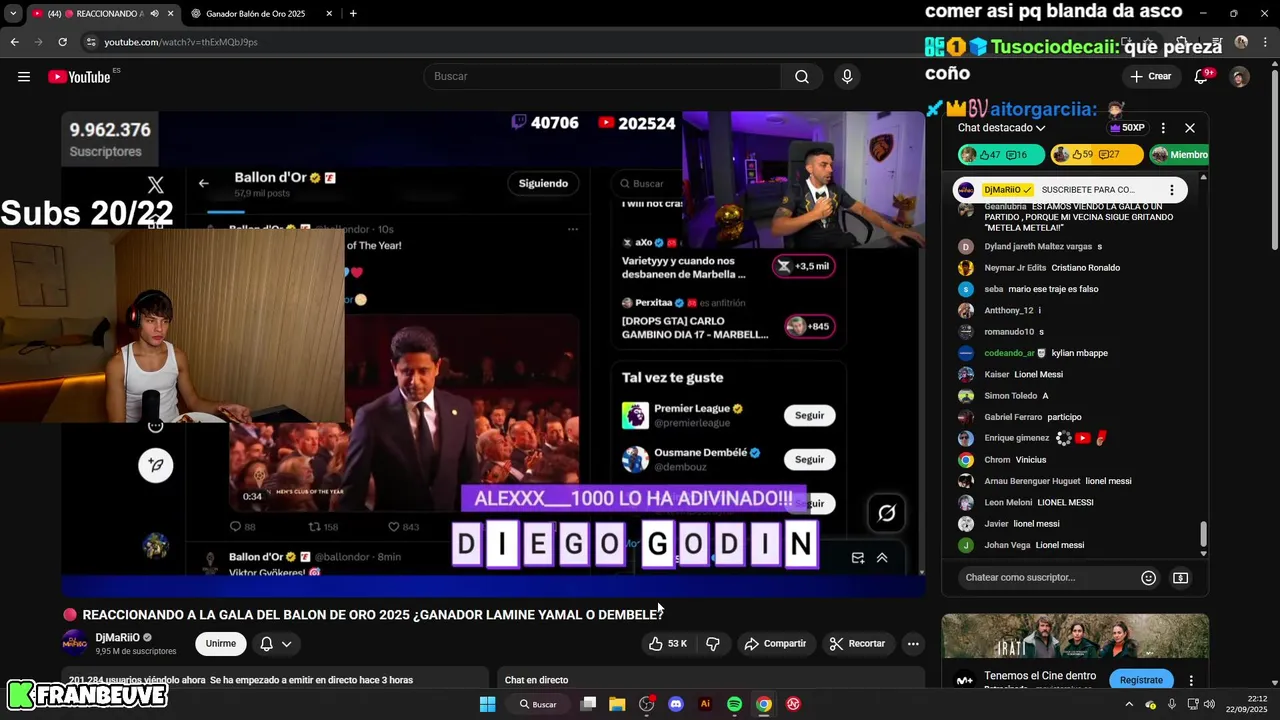This screenshot has width=1280, height=720.
Task: Select the green Miembro chip
Action: click(1179, 155)
